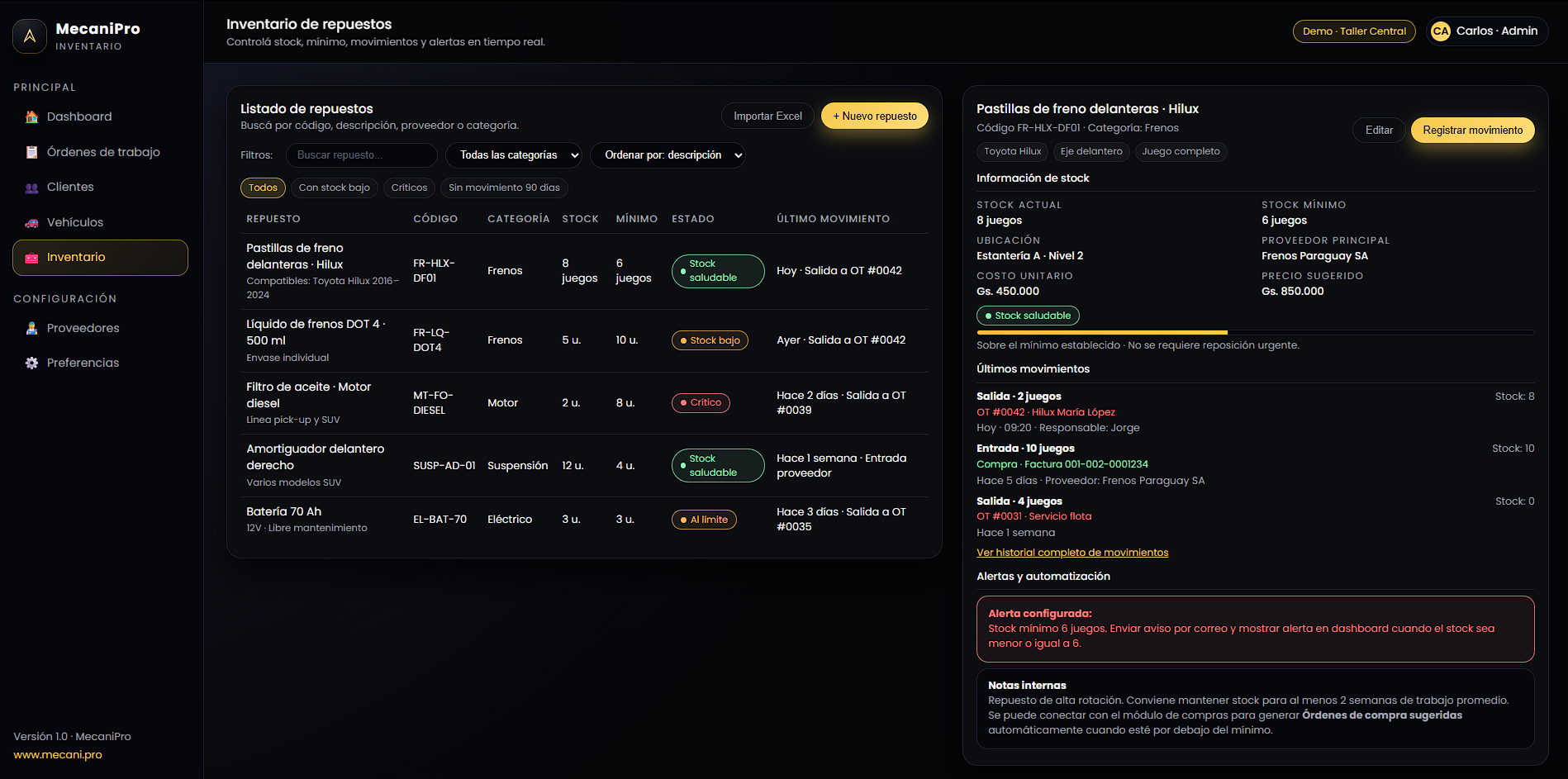Open Dashboard via its house icon
Image resolution: width=1568 pixels, height=779 pixels.
tap(31, 116)
